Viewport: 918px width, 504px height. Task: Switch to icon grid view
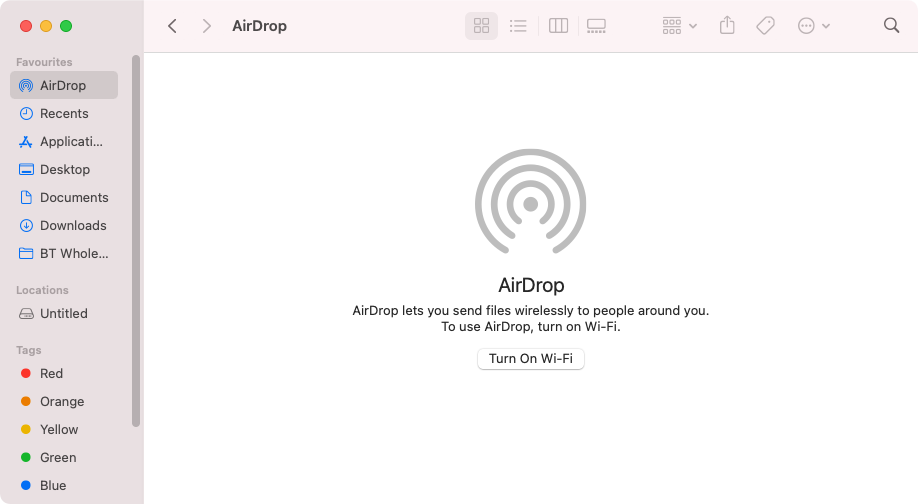click(x=481, y=26)
